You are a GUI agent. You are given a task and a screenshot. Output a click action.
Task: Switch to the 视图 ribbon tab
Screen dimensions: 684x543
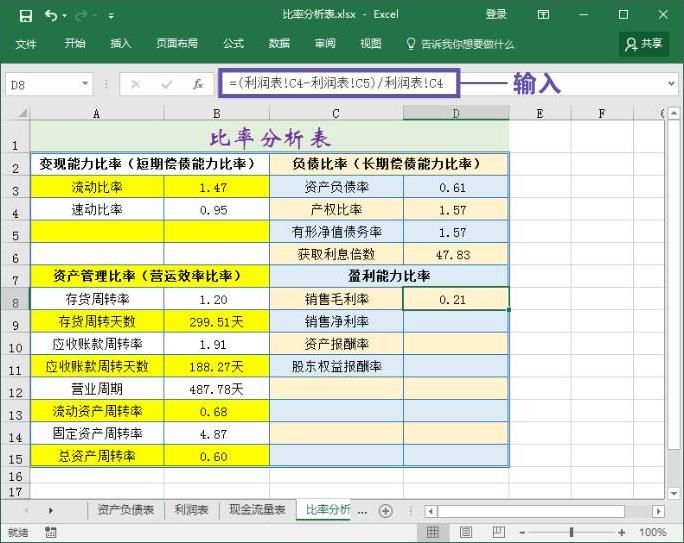(x=371, y=43)
